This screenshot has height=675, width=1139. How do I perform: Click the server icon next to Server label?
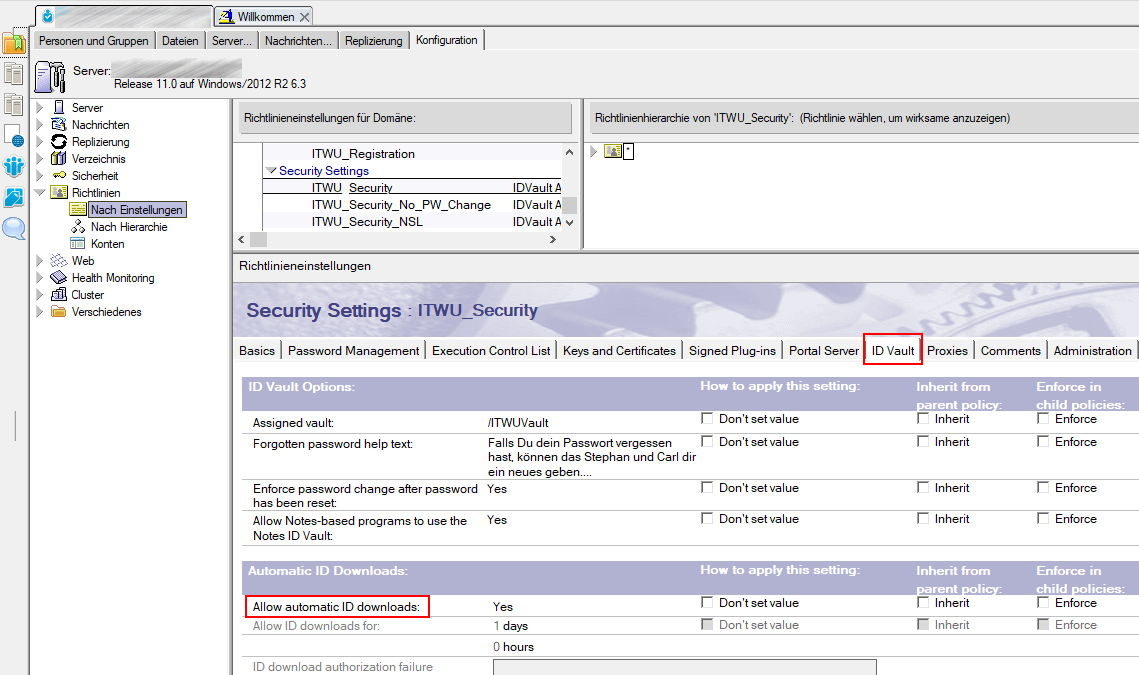pyautogui.click(x=50, y=77)
